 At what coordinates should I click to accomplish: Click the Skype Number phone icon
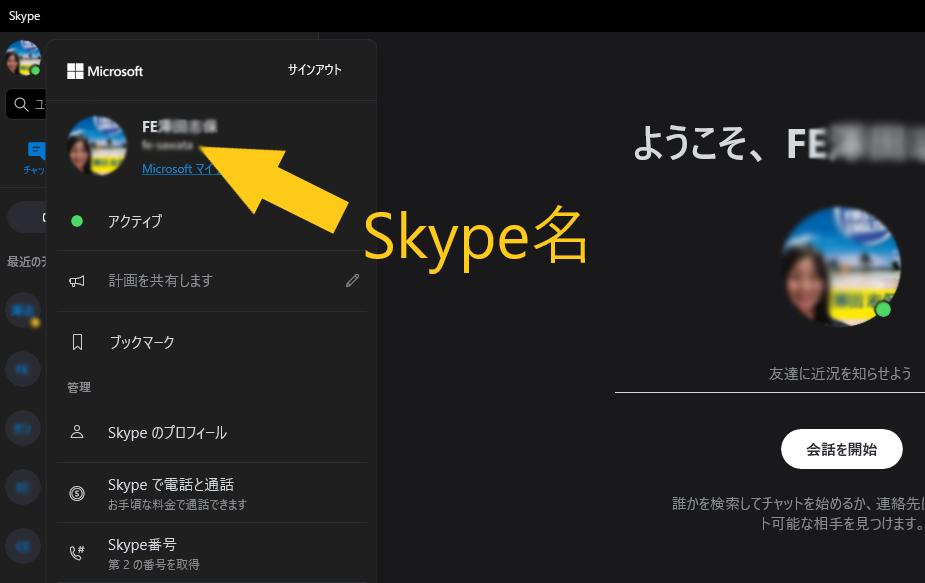click(77, 553)
